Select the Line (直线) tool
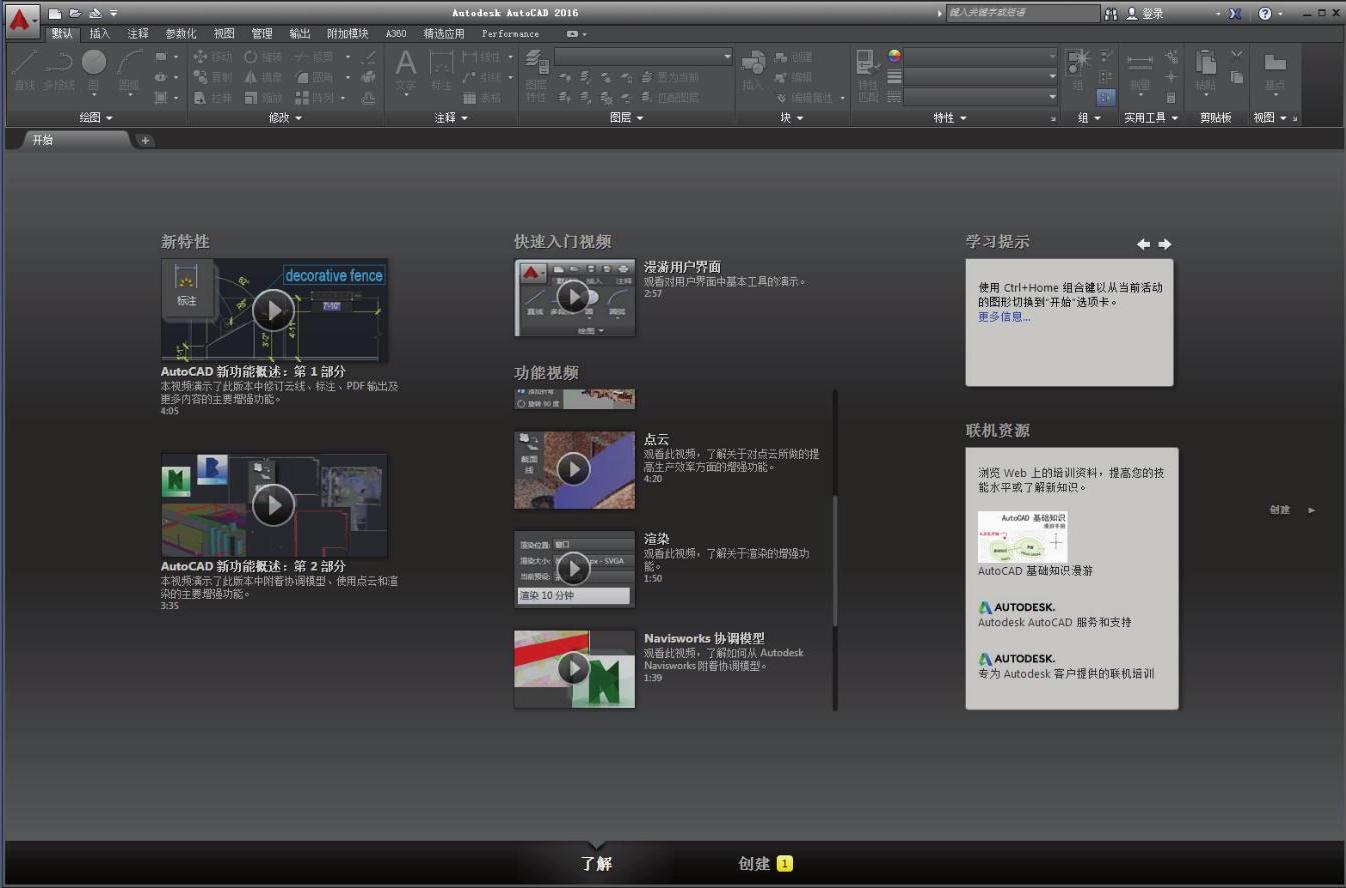The image size is (1346, 888). coord(24,71)
